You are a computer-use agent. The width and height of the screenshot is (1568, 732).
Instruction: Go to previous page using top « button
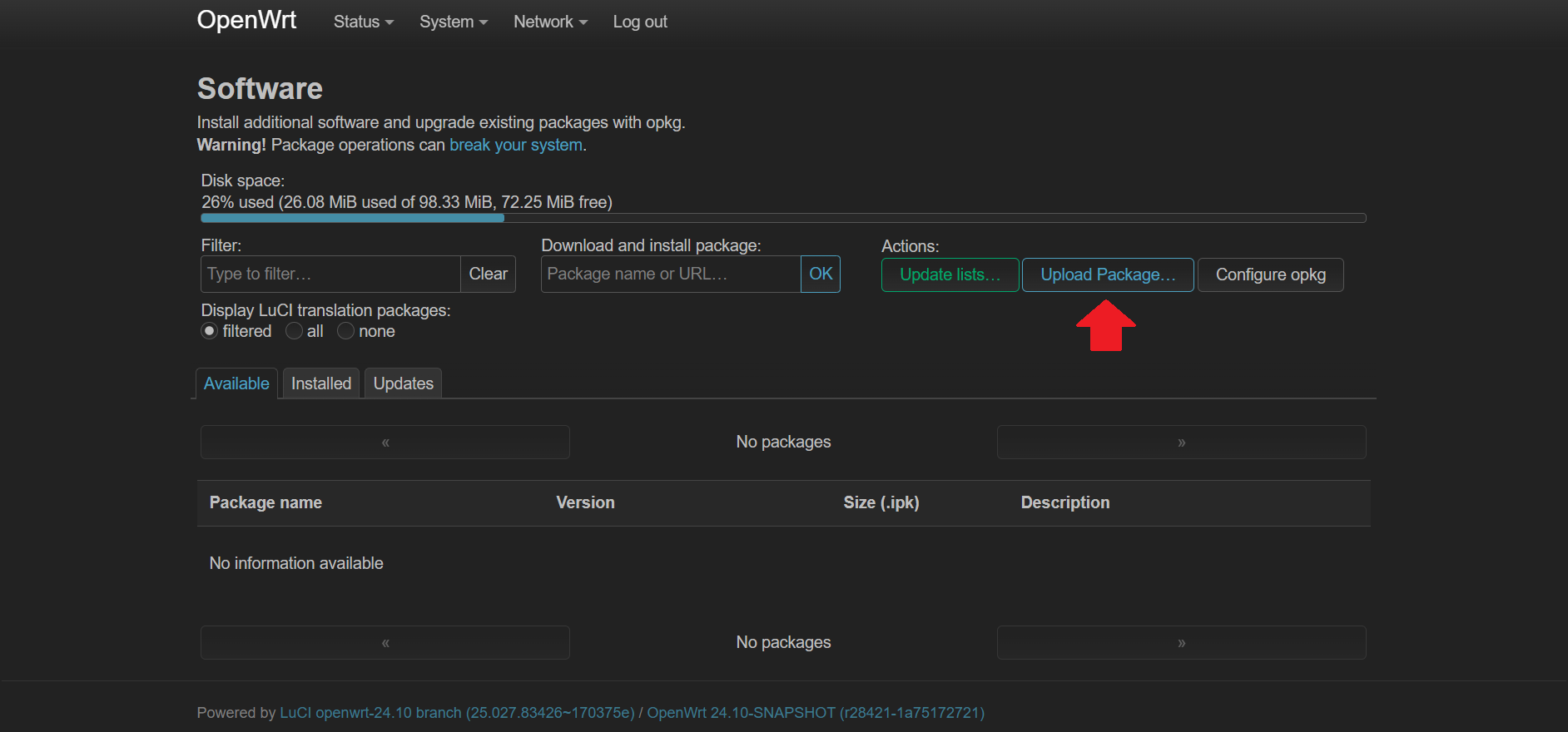(385, 442)
